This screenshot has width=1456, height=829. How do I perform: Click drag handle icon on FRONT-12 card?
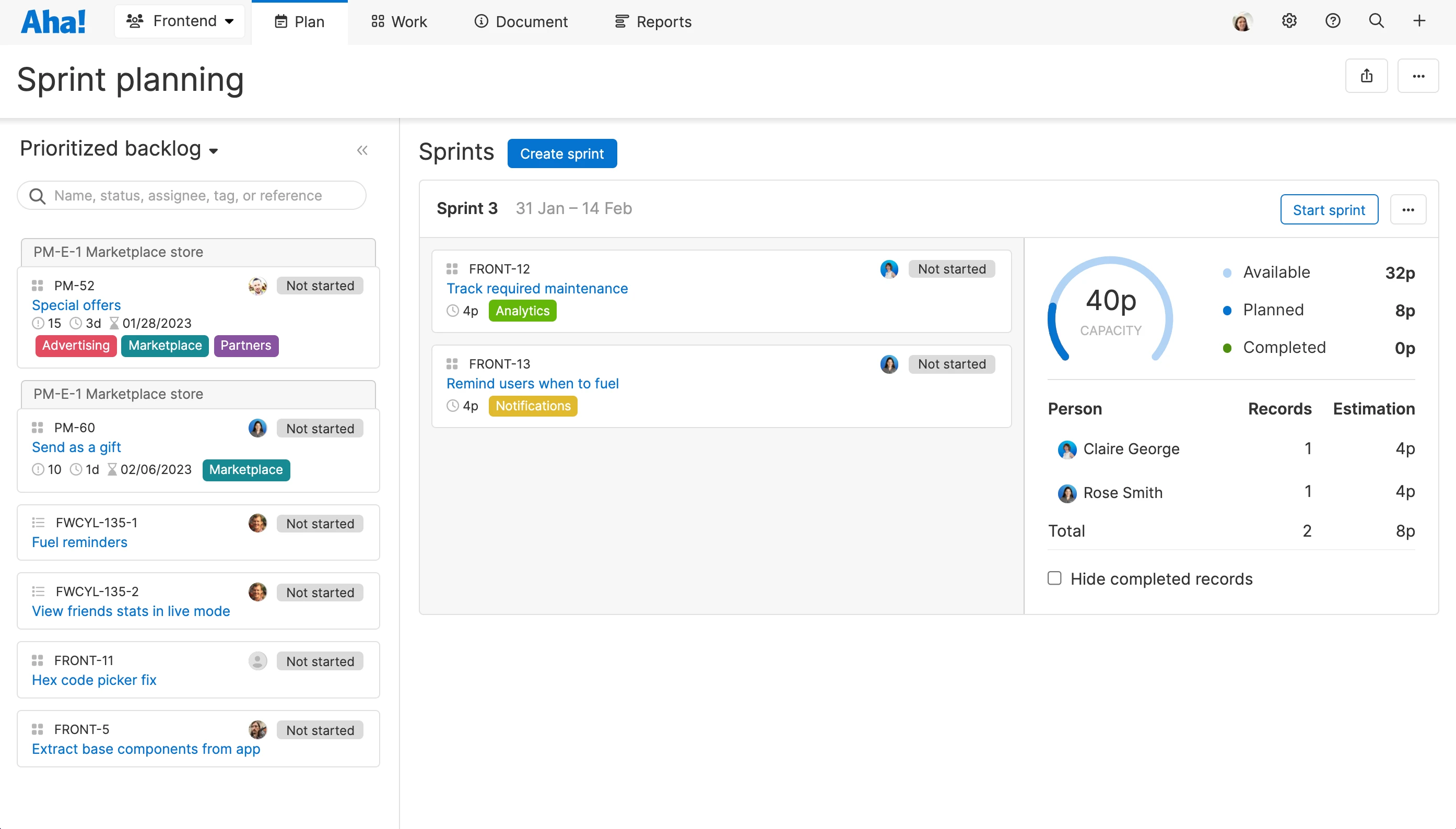452,269
